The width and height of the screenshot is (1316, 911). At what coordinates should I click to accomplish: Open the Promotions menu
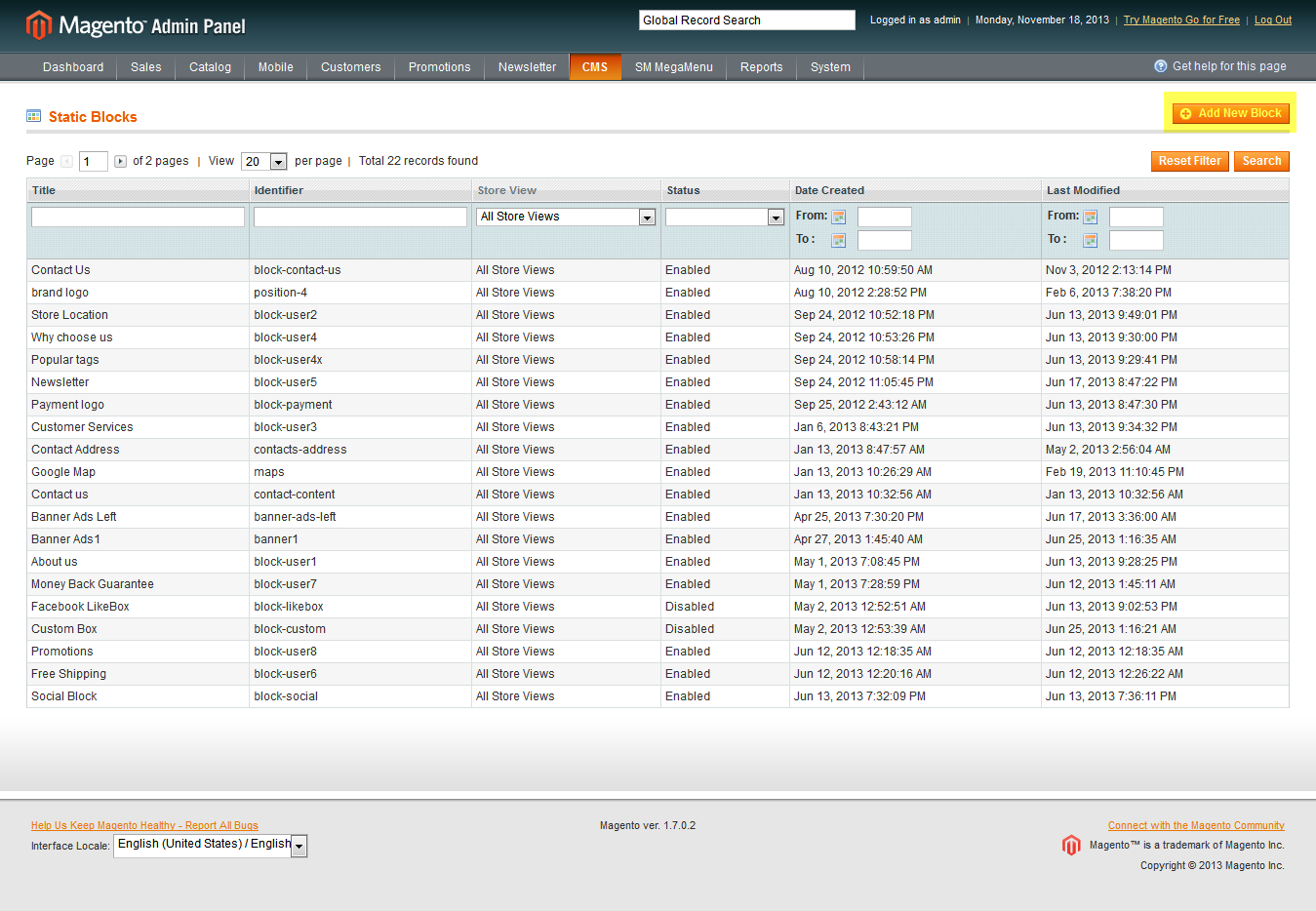pos(439,67)
